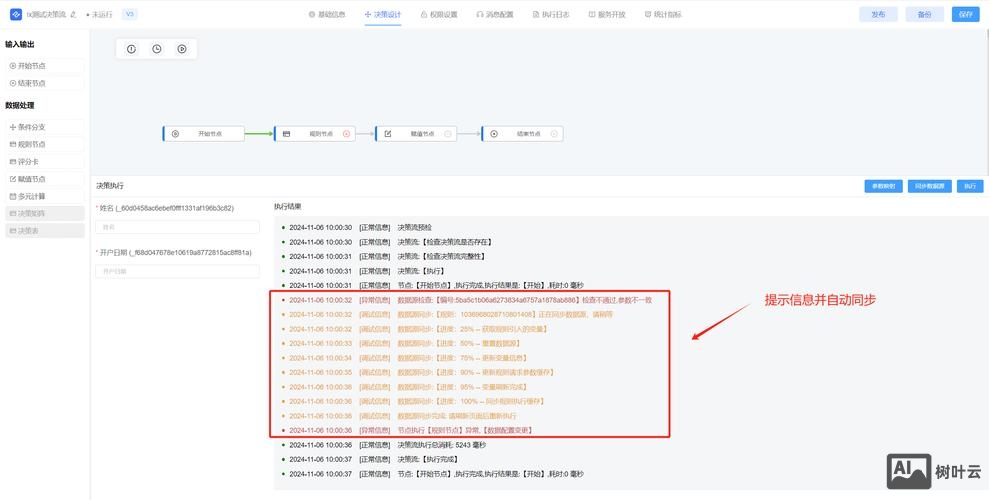Click the log line '检查决策流是否存在'

[x=387, y=241]
